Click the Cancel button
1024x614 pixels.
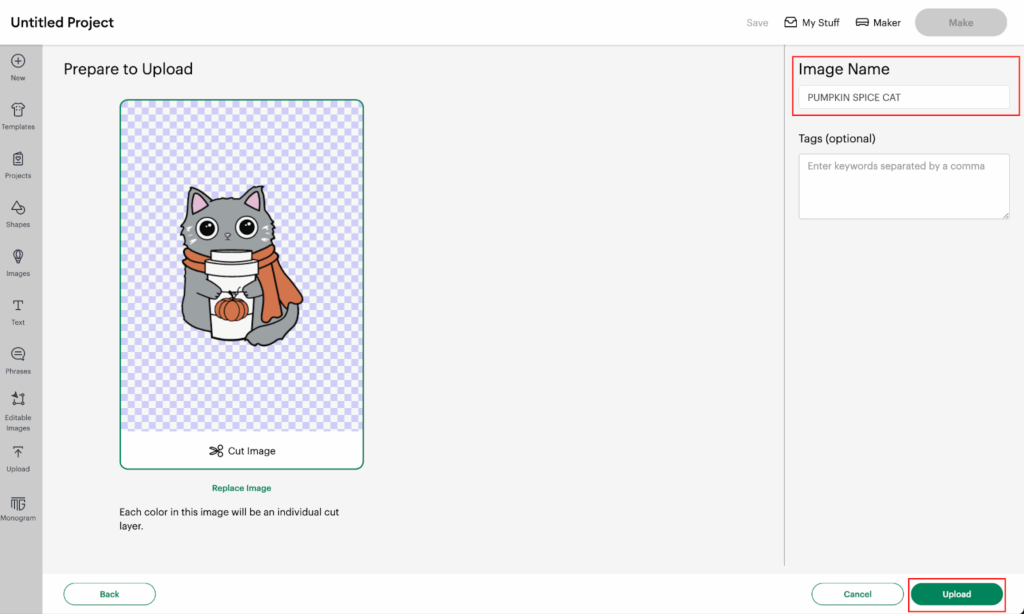click(857, 594)
